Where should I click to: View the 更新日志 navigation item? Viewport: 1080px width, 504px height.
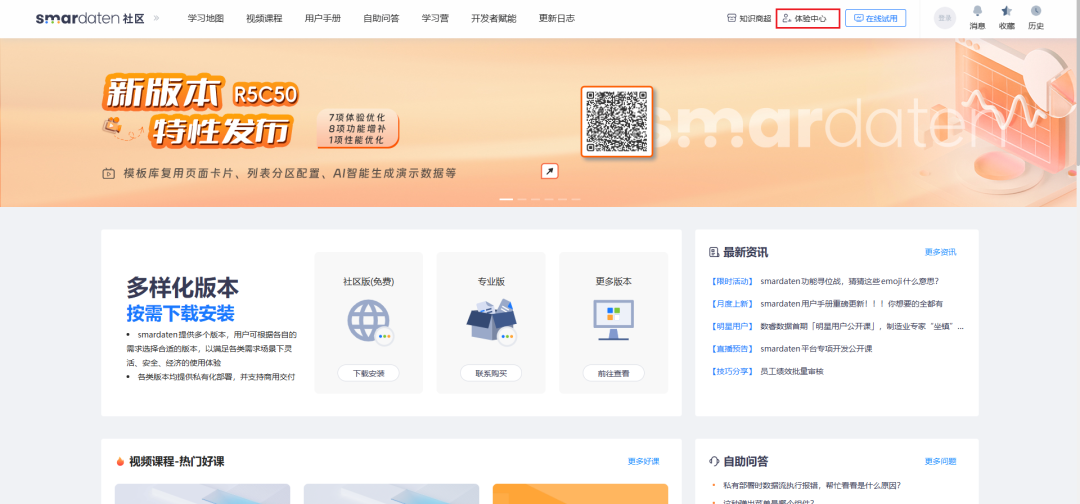point(557,19)
